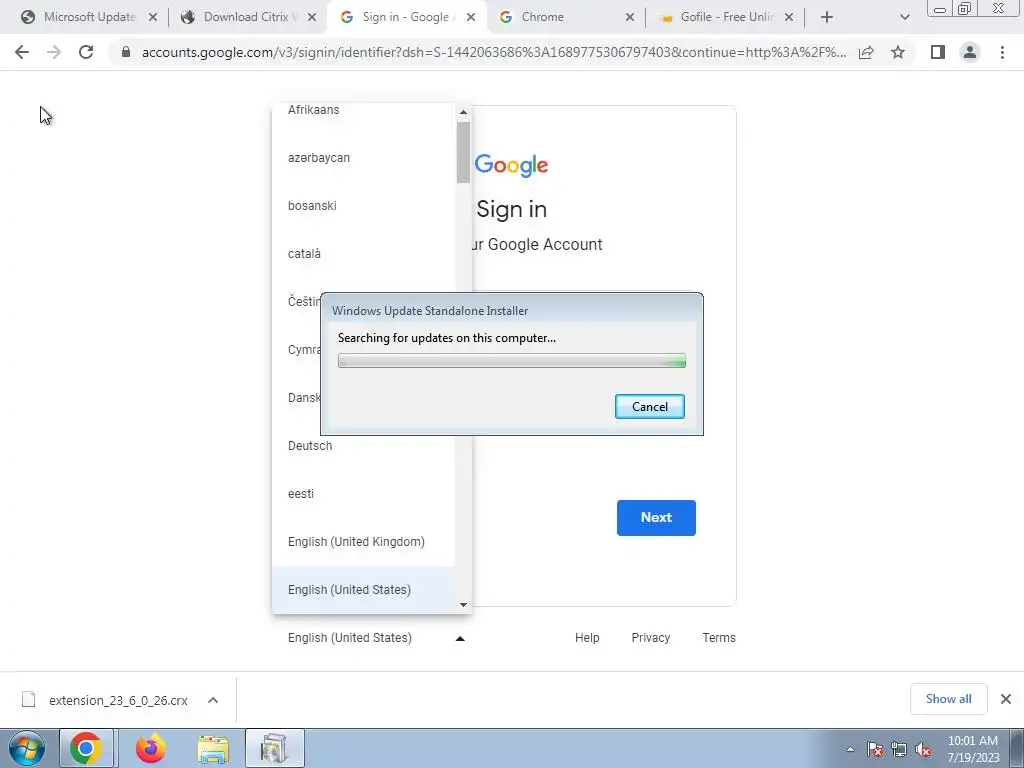Close the Download Citrix tab
The height and width of the screenshot is (768, 1024).
click(x=312, y=18)
